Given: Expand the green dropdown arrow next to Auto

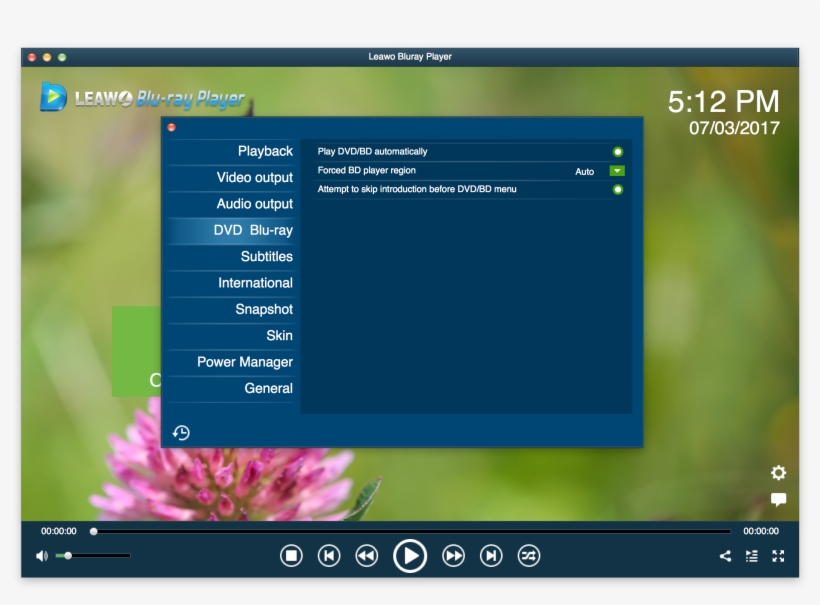Looking at the screenshot, I should tap(617, 170).
